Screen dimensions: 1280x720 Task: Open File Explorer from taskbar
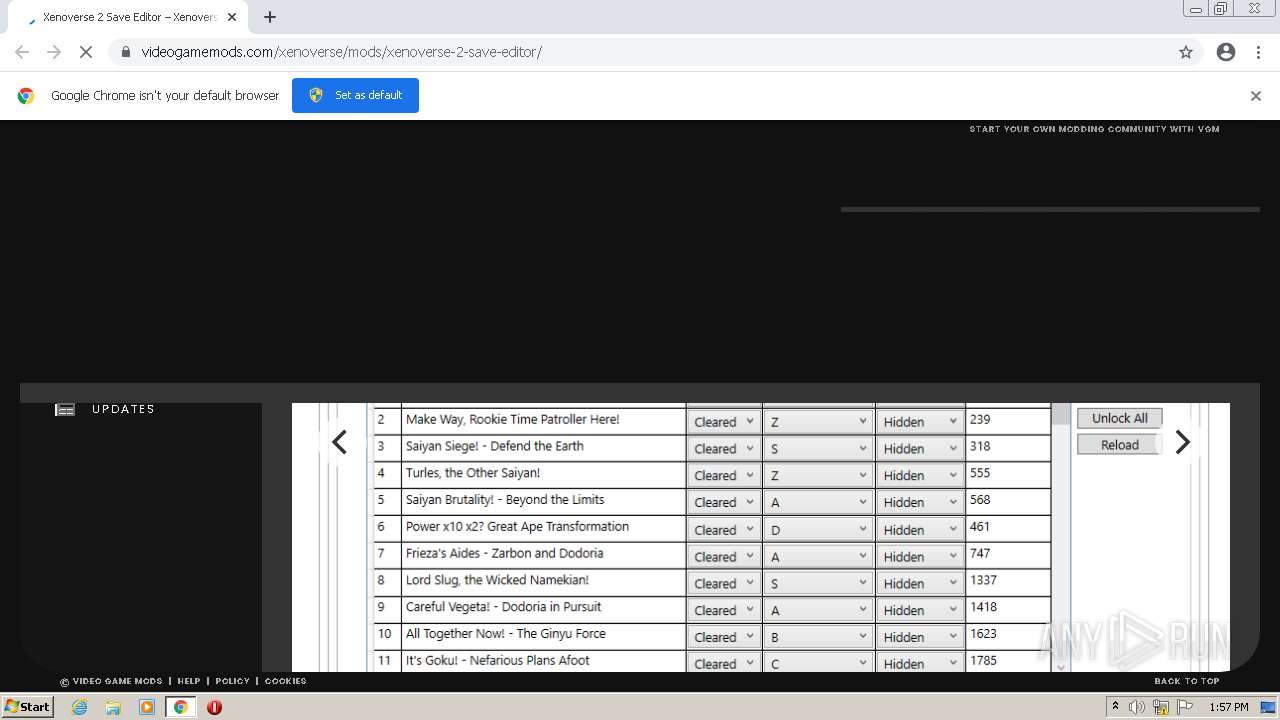113,707
